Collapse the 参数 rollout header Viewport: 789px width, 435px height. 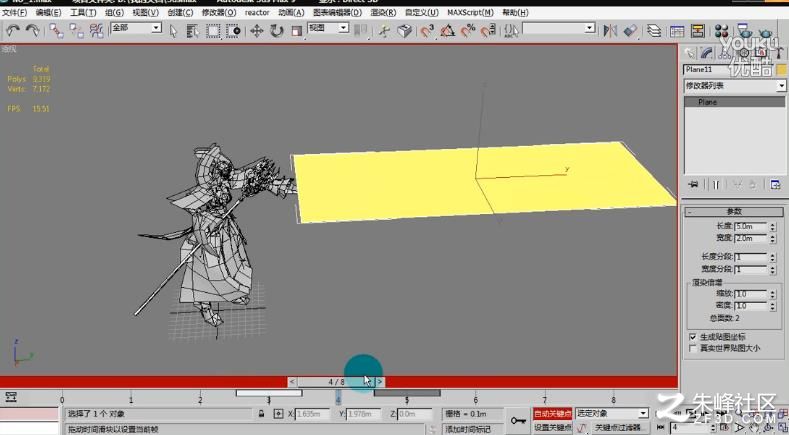pyautogui.click(x=734, y=211)
